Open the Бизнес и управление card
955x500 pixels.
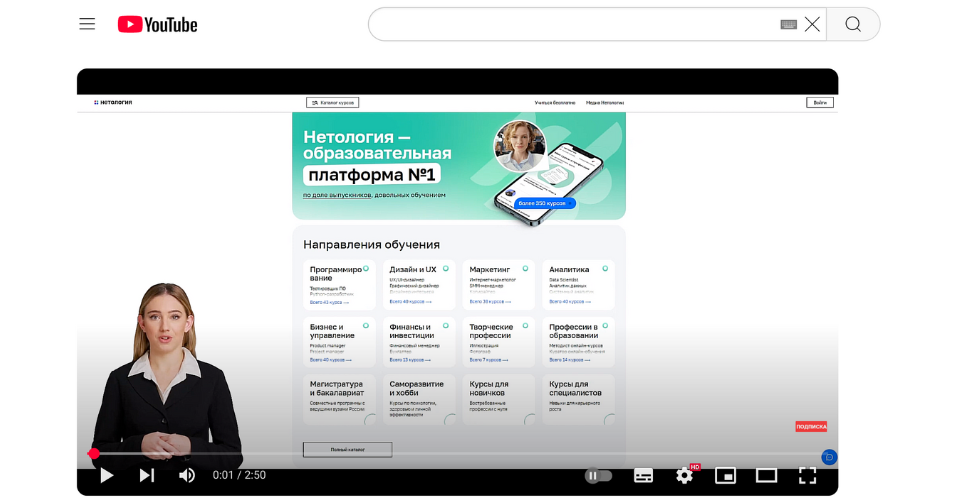[x=339, y=342]
